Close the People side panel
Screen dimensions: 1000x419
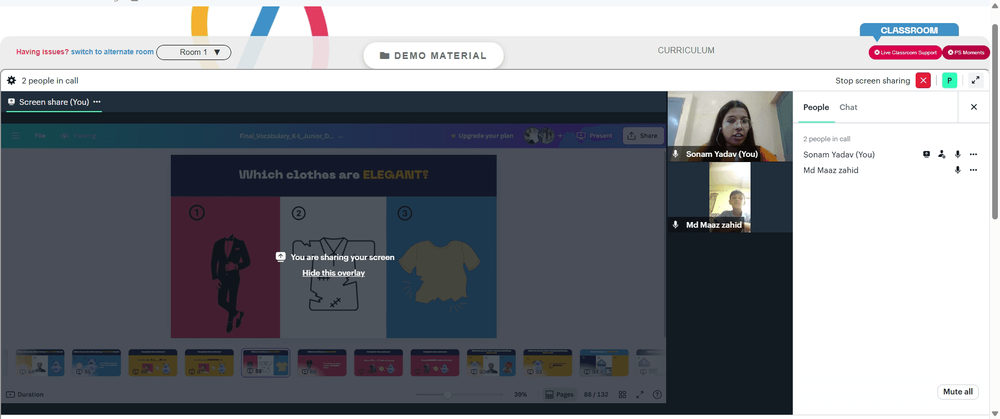[x=974, y=107]
